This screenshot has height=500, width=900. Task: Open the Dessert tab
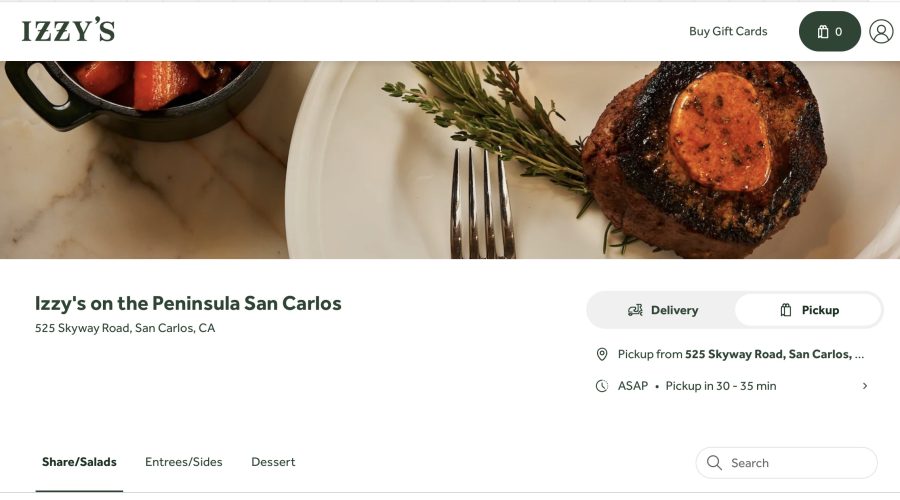pos(273,462)
